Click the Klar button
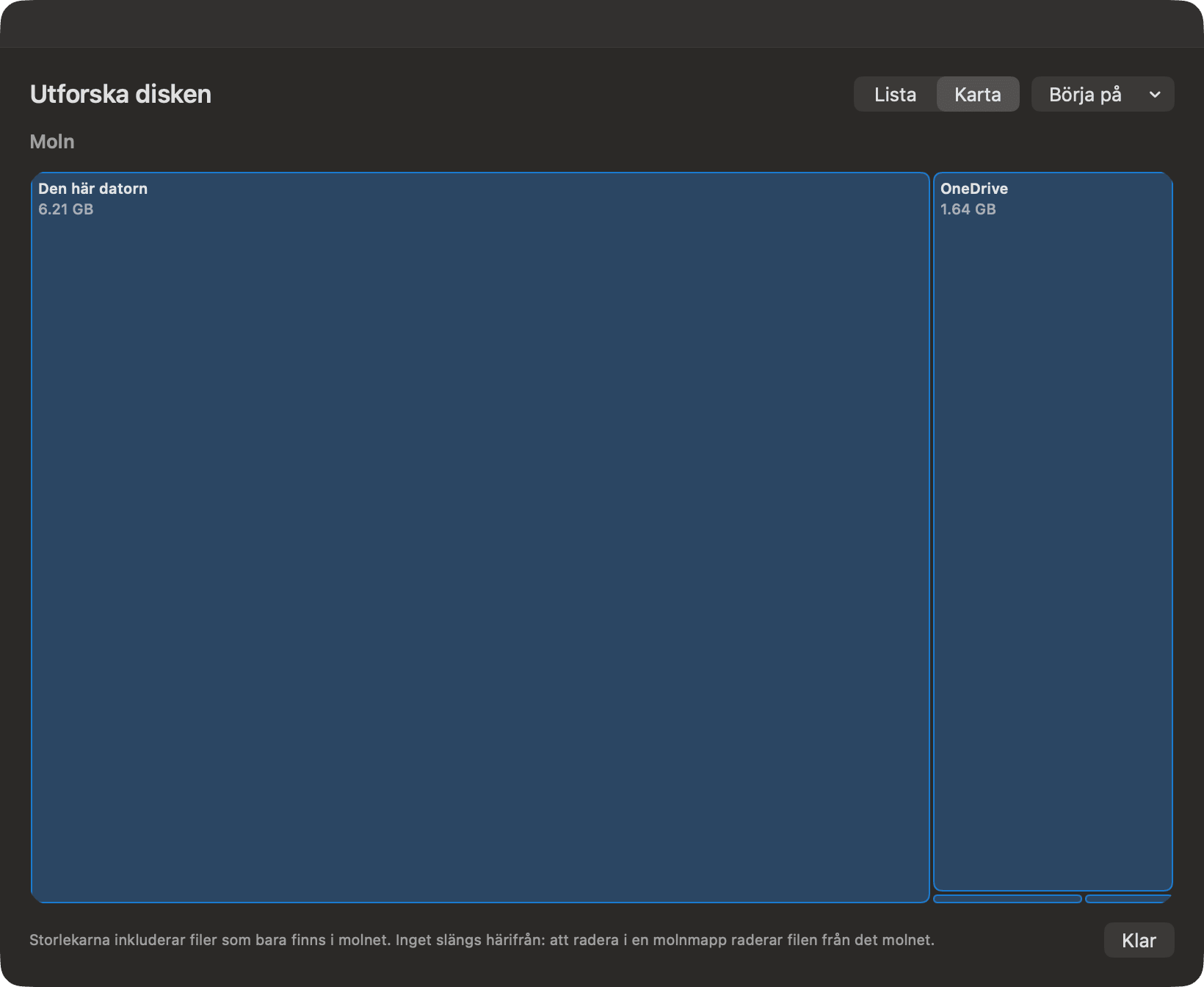The height and width of the screenshot is (987, 1204). click(1139, 940)
